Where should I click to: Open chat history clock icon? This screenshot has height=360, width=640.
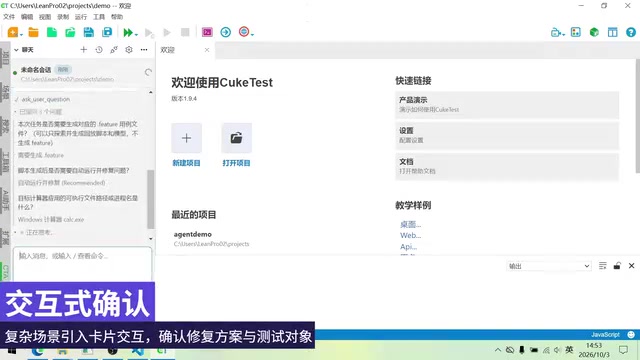[99, 49]
